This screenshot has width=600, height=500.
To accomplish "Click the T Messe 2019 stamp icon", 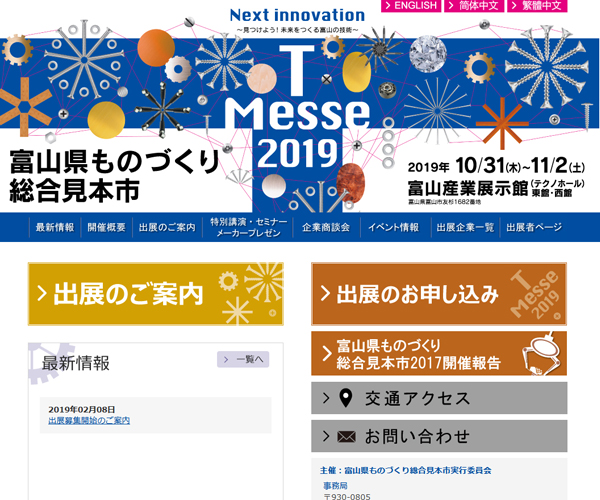I will 536,294.
